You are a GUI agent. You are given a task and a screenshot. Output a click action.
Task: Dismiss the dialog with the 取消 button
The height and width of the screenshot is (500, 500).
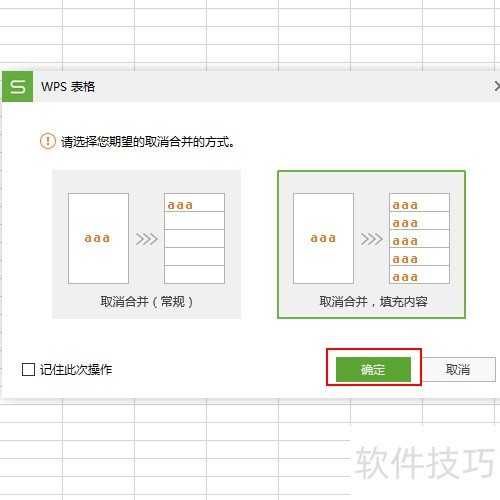pos(458,369)
